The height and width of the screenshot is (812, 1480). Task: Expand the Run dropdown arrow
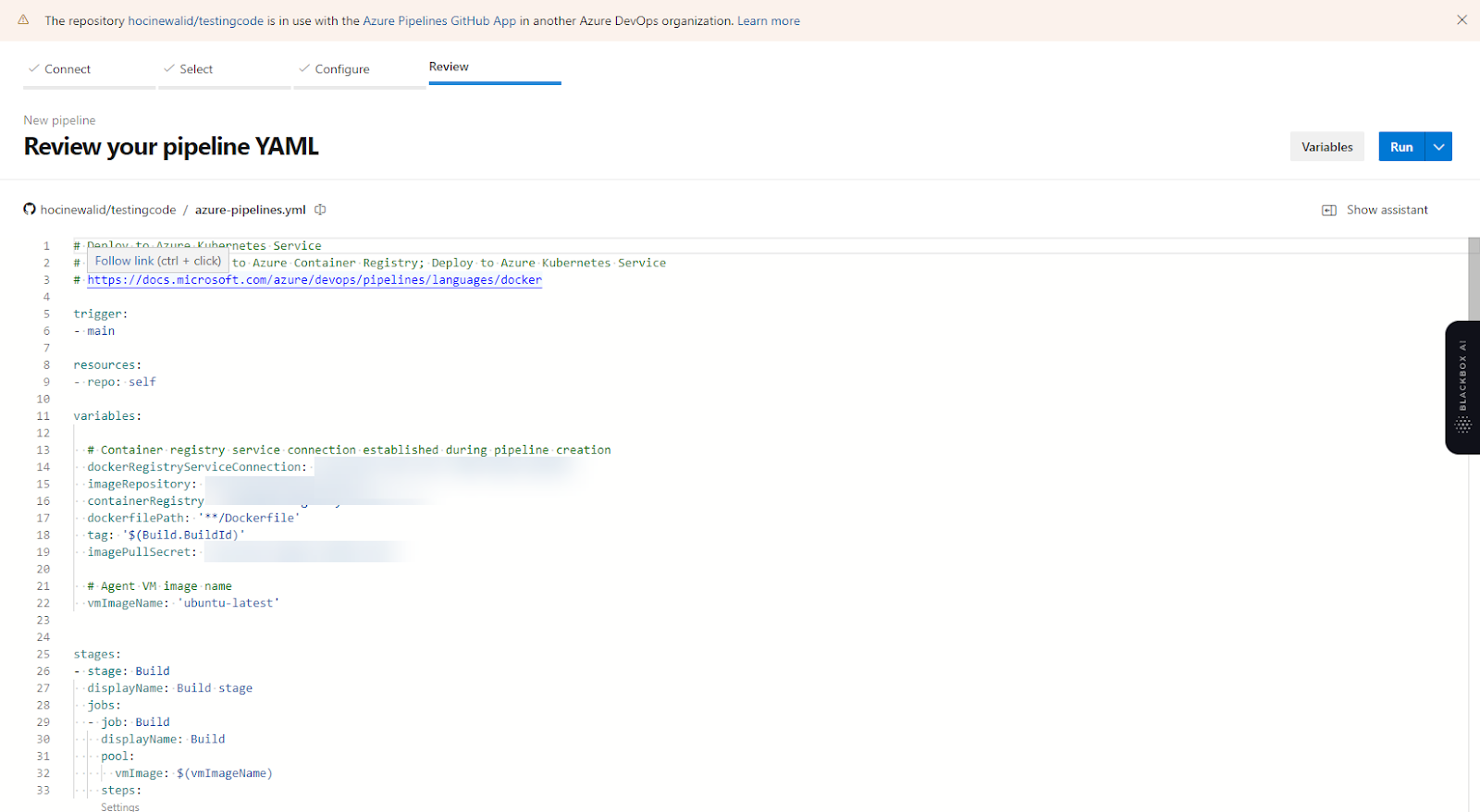point(1438,146)
